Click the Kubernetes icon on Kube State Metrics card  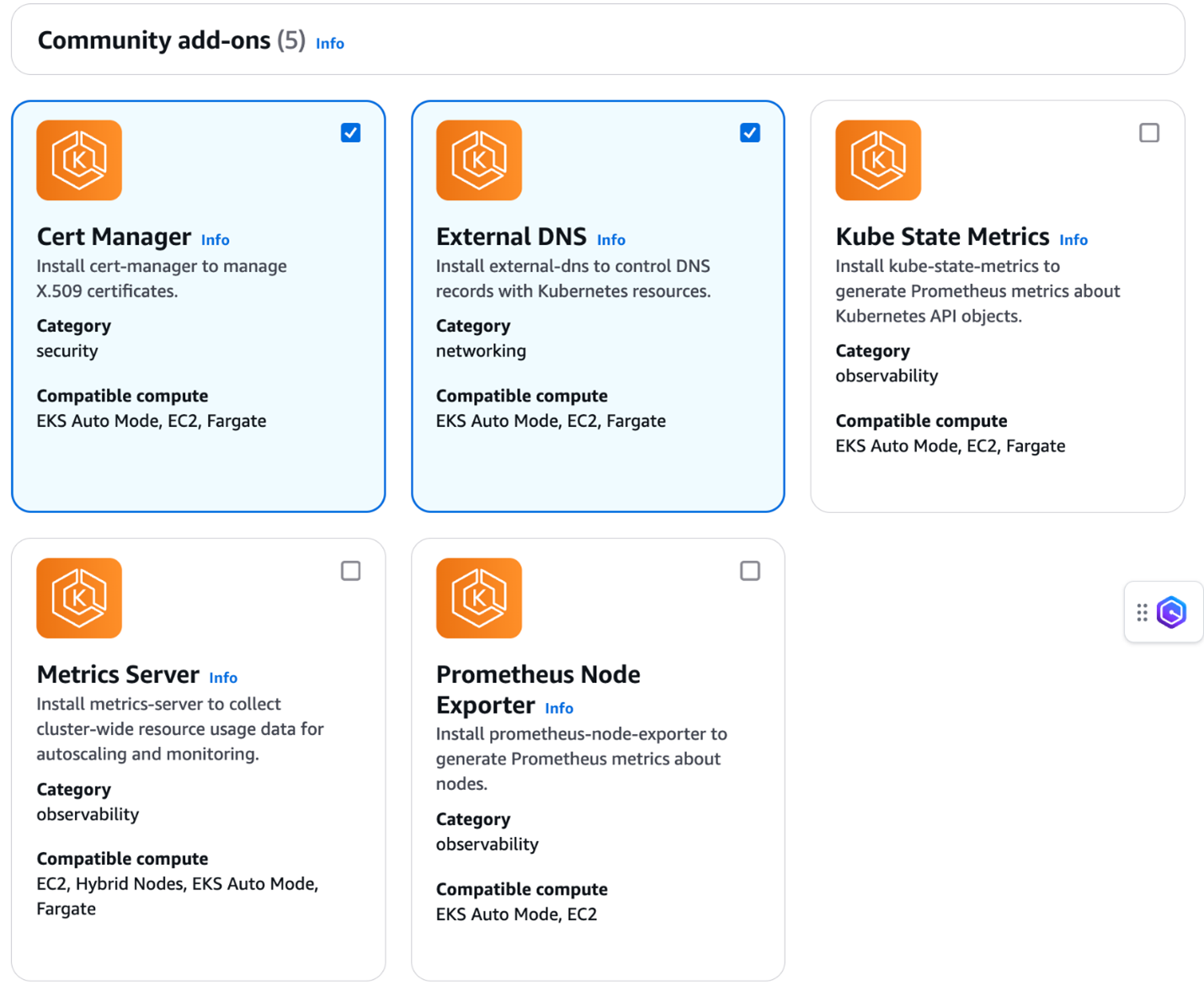(x=877, y=160)
